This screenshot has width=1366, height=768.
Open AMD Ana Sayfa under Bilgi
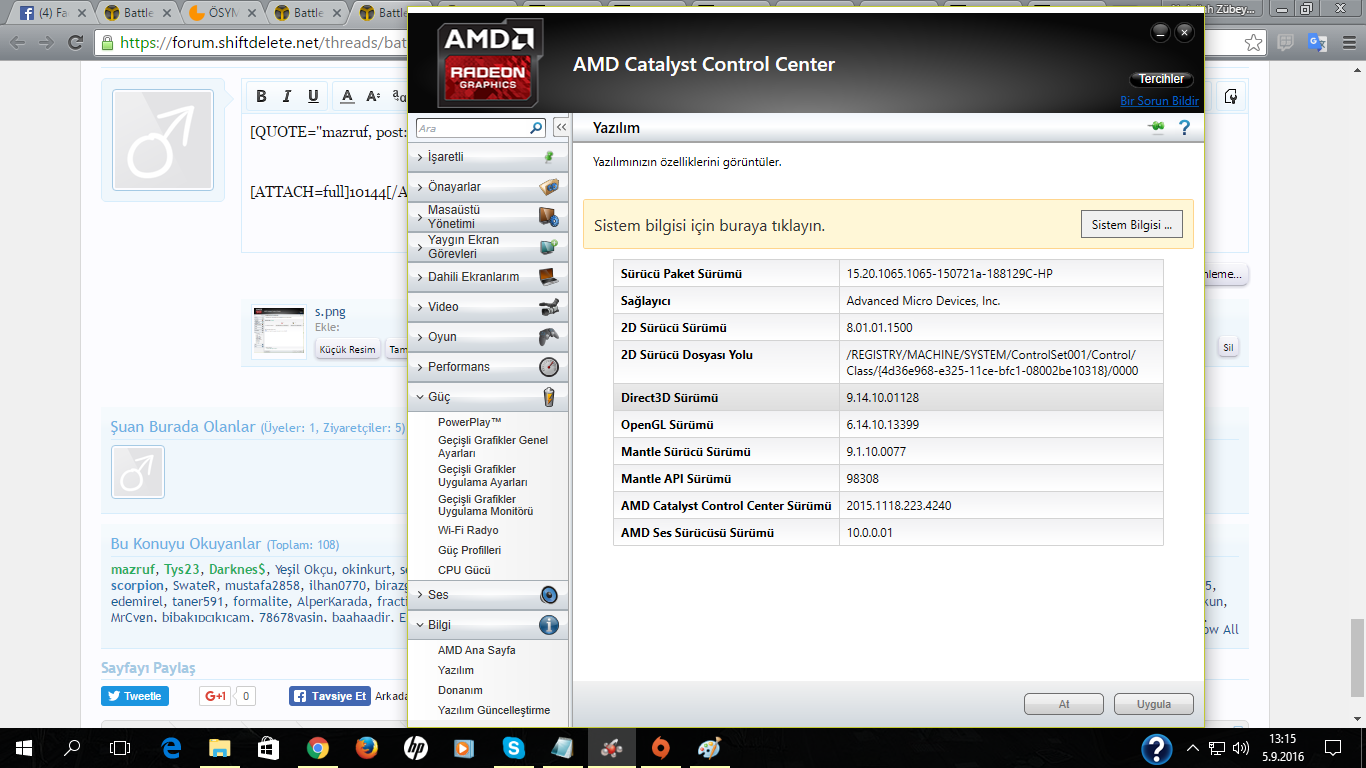pyautogui.click(x=477, y=650)
